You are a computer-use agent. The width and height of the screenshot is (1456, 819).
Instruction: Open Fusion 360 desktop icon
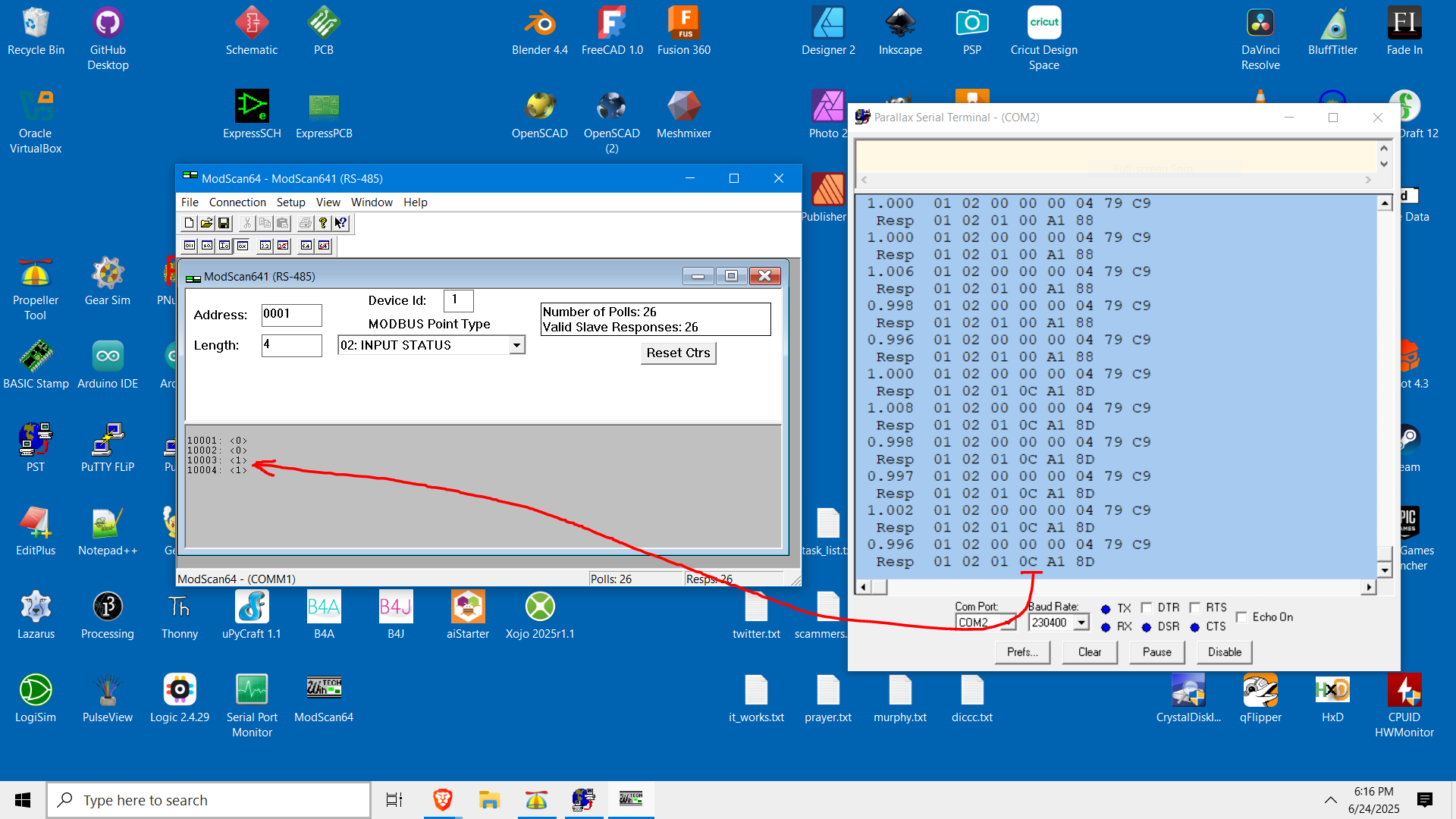pos(684,32)
